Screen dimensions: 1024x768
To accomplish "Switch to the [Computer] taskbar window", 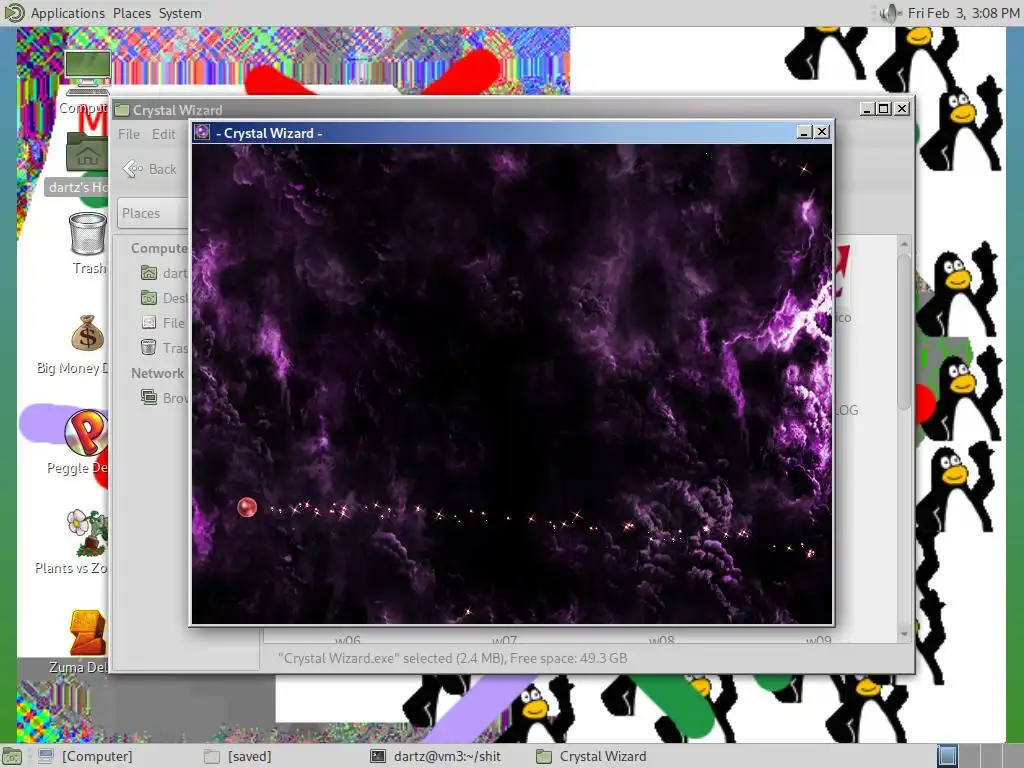I will point(86,756).
